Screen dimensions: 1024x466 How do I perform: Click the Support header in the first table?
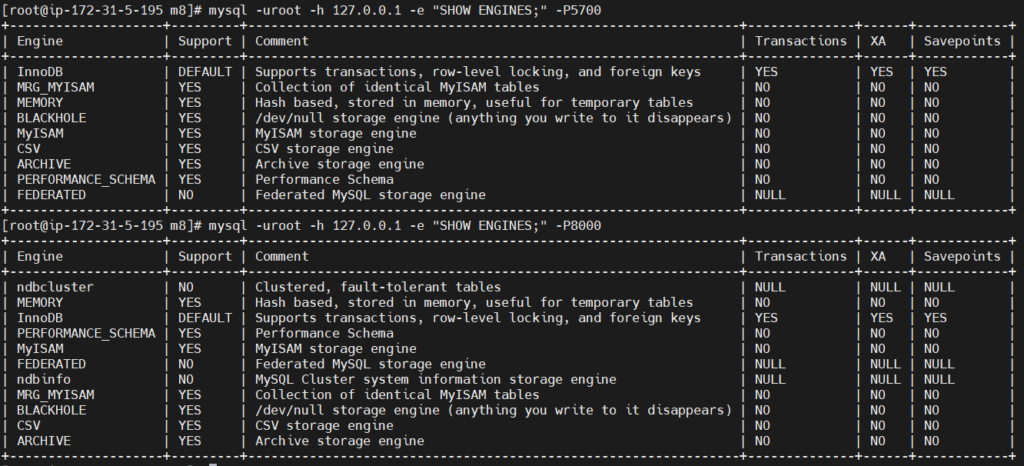click(x=205, y=41)
